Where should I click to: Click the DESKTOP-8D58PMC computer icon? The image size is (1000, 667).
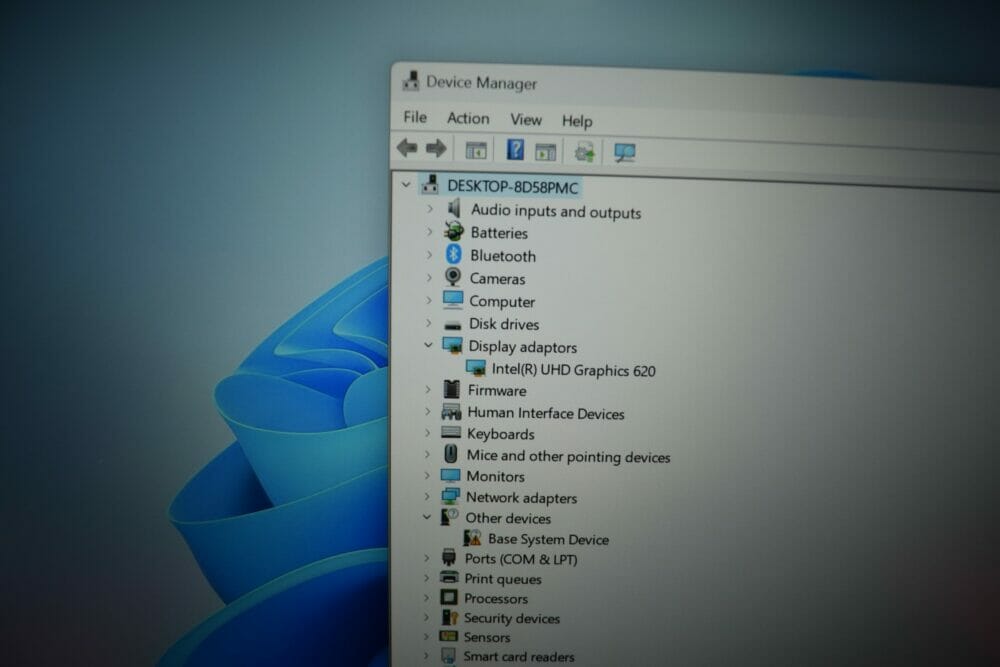(x=430, y=184)
